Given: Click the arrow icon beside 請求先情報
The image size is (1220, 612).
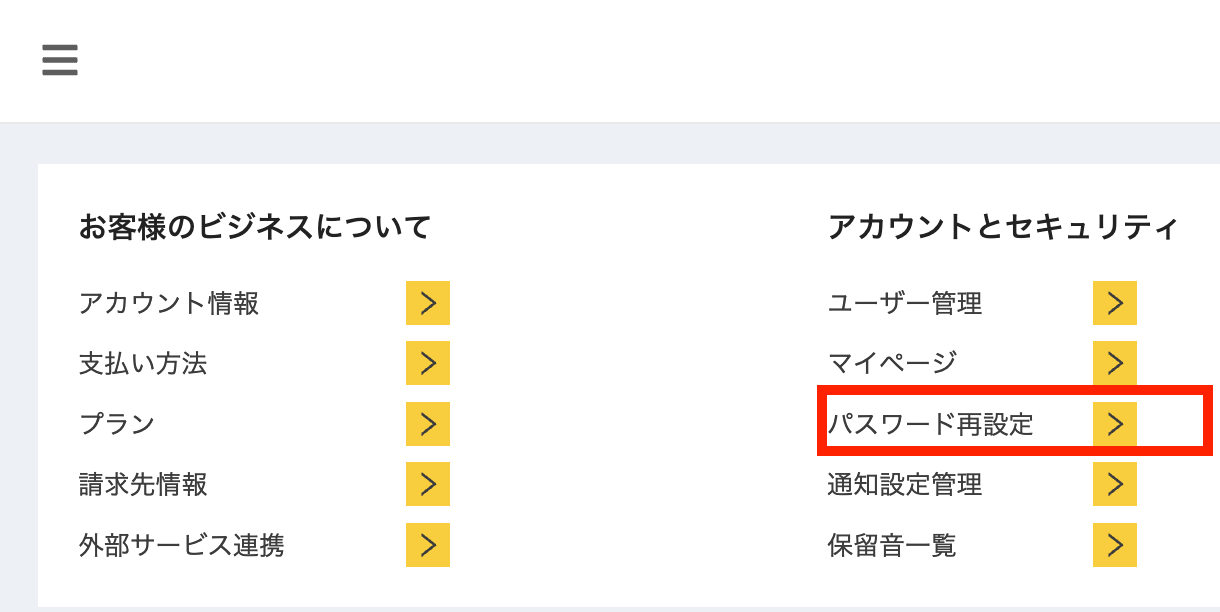Looking at the screenshot, I should pos(428,485).
